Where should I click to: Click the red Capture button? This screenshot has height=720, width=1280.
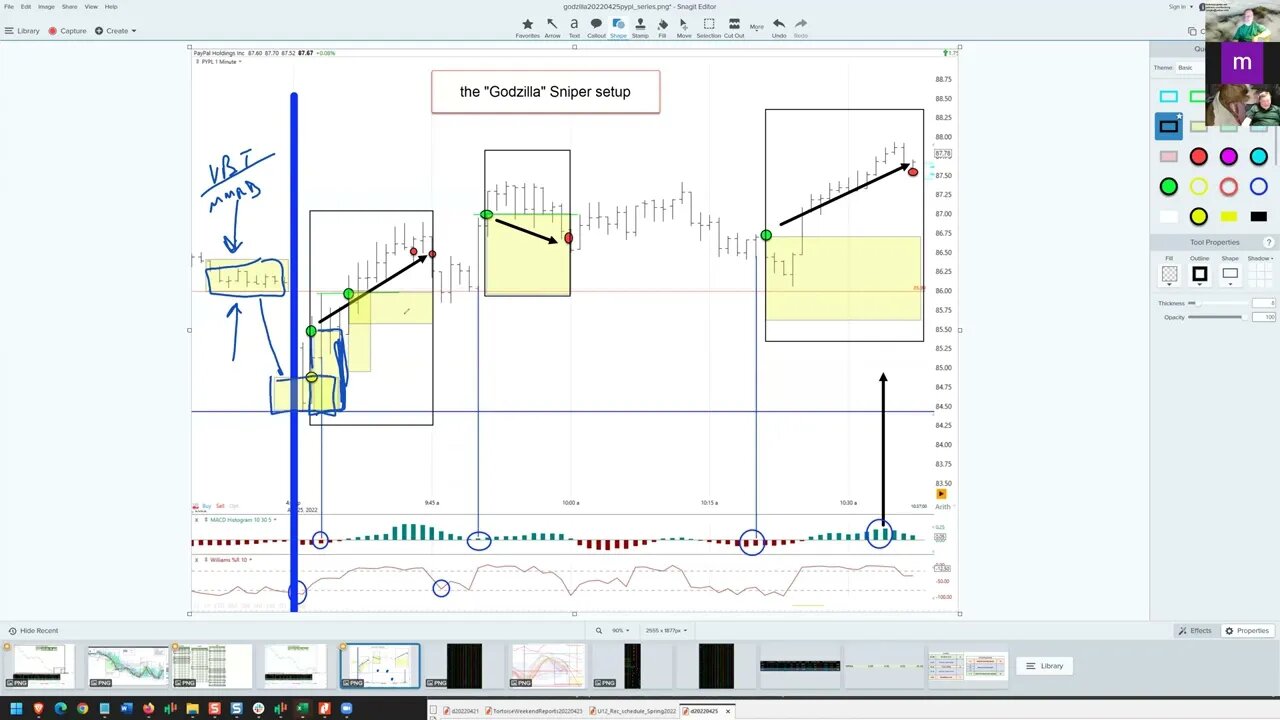68,31
